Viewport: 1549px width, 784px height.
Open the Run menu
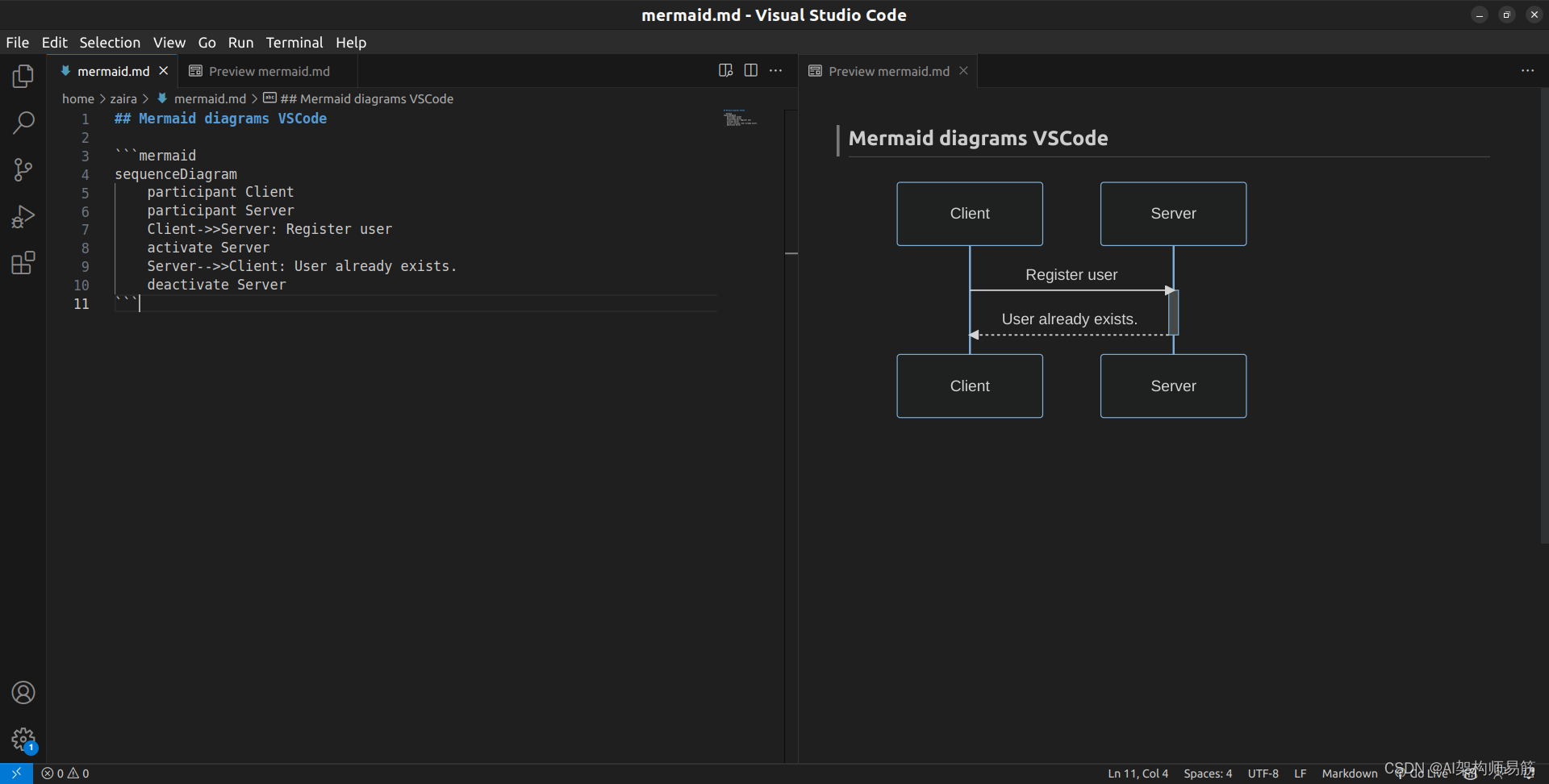click(x=240, y=43)
